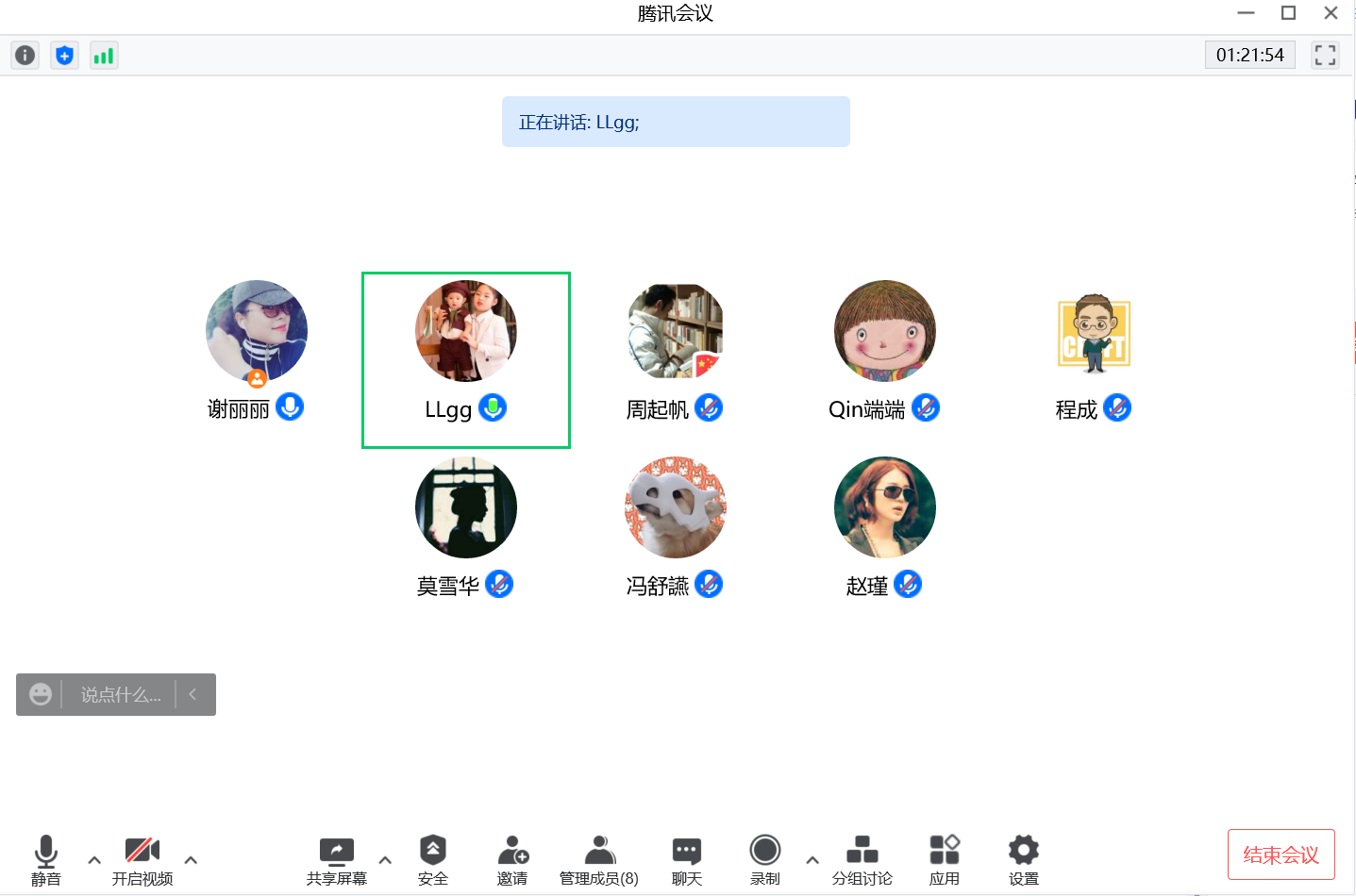Expand the microphone audio options arrow

[x=94, y=860]
